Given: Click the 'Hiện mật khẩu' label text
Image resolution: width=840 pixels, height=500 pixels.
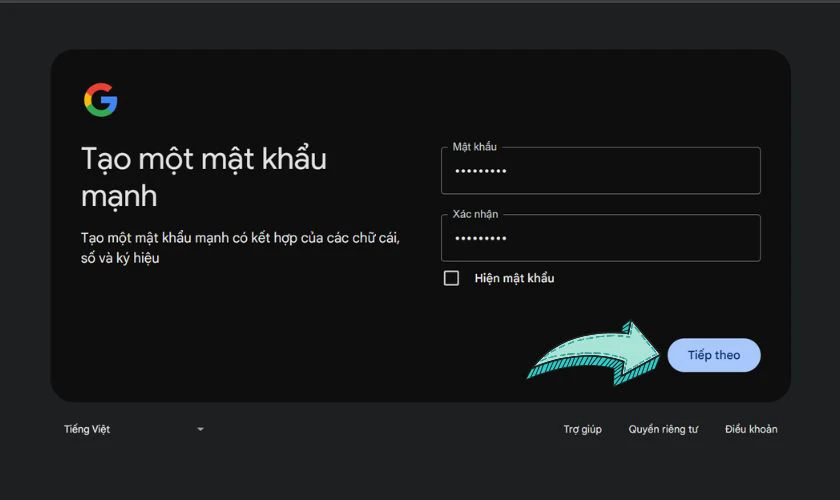Looking at the screenshot, I should [514, 278].
